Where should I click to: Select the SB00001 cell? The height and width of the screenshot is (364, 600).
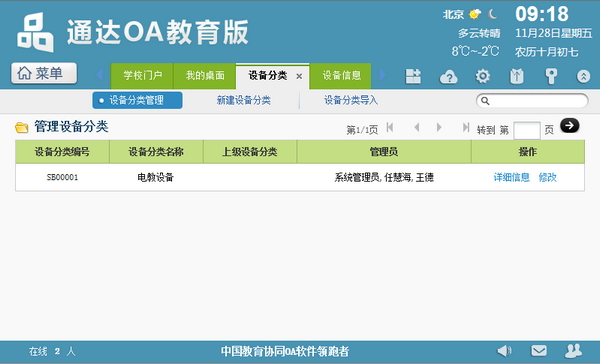tap(62, 177)
